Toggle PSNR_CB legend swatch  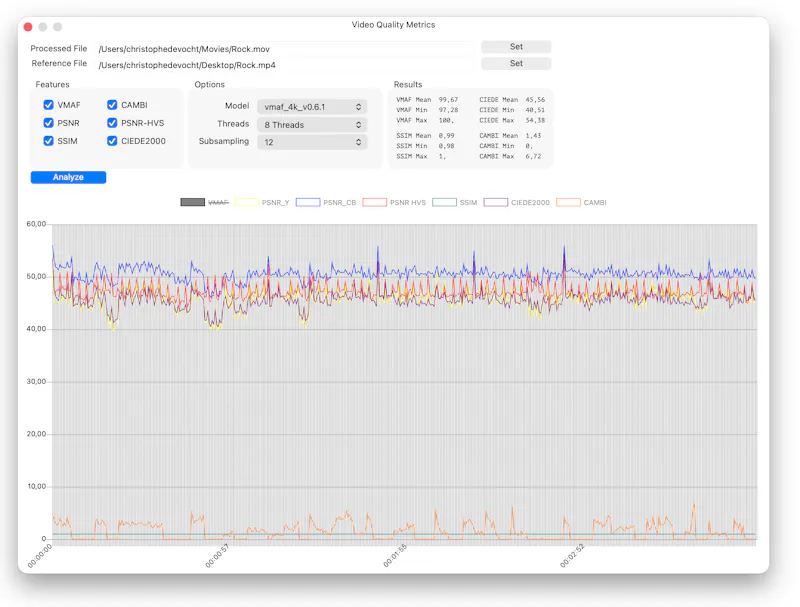point(308,203)
